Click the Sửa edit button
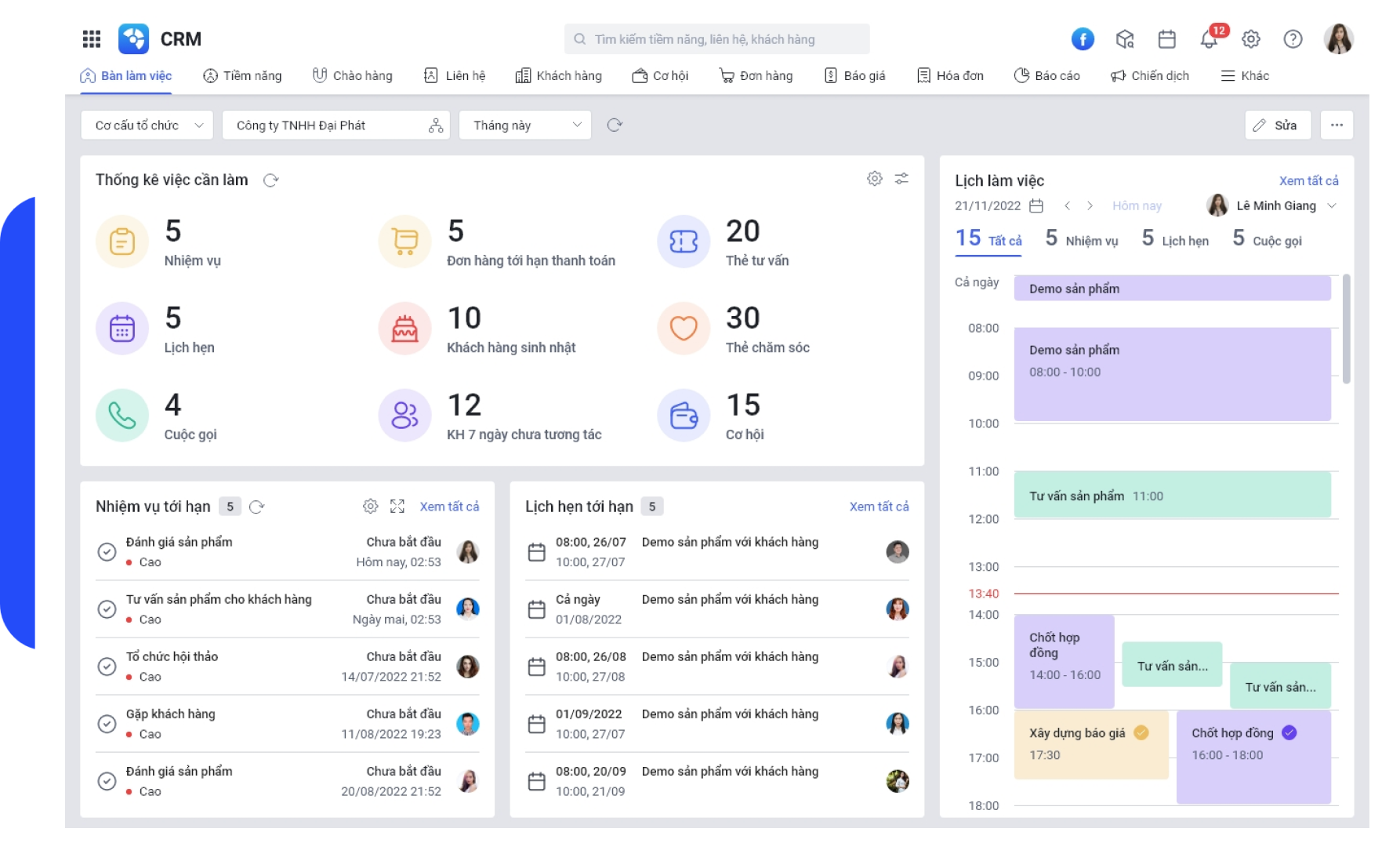The height and width of the screenshot is (843, 1400). 1277,125
